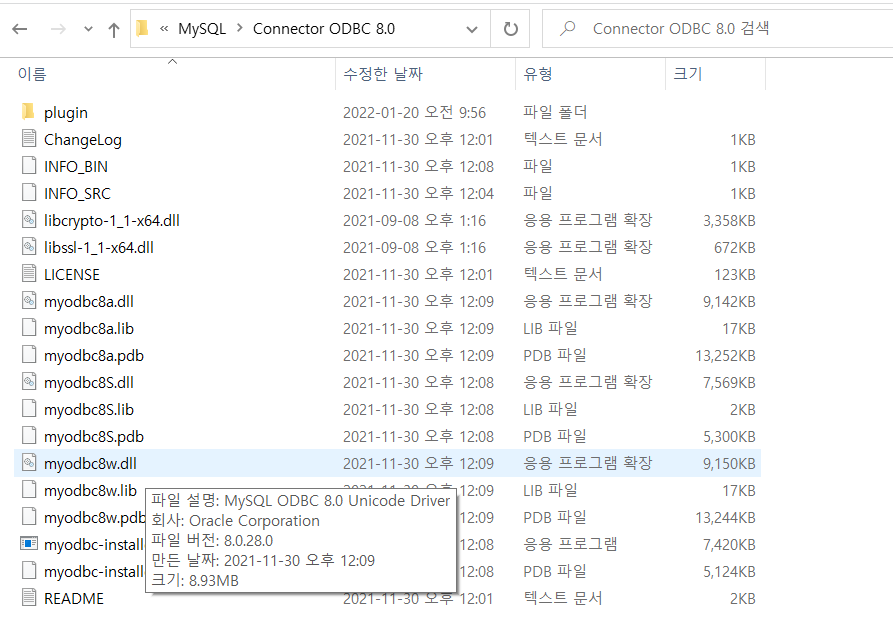Select myodbc8S.dll file icon
The image size is (893, 633).
coord(29,381)
